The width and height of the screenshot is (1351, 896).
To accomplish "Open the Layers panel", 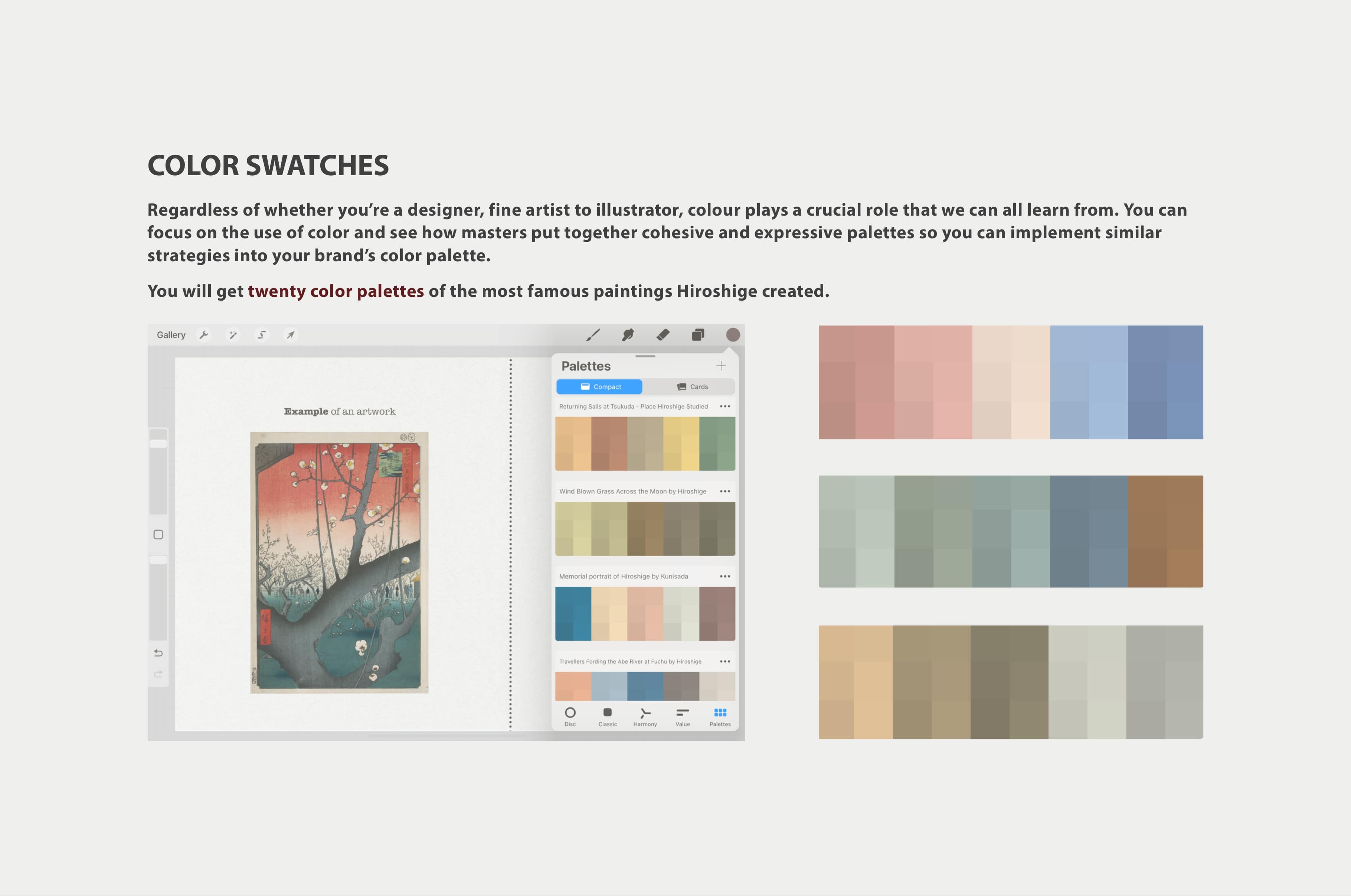I will 698,334.
